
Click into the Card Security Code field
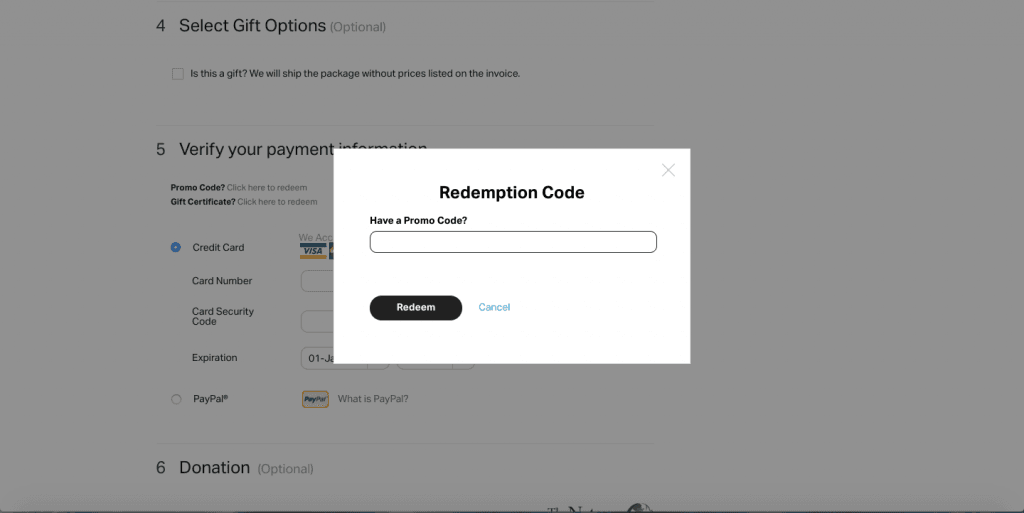coord(317,321)
